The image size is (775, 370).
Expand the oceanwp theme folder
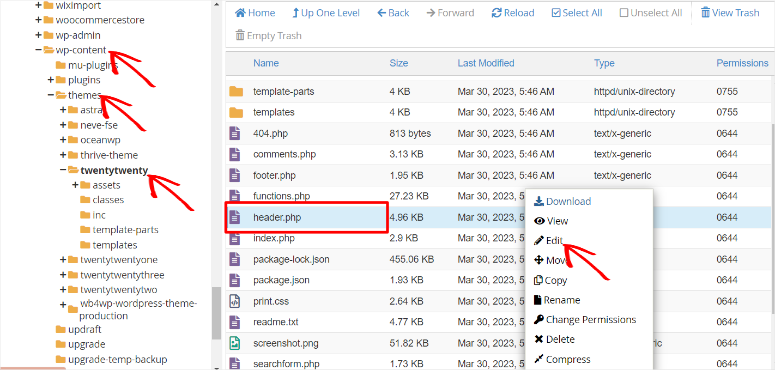click(63, 140)
